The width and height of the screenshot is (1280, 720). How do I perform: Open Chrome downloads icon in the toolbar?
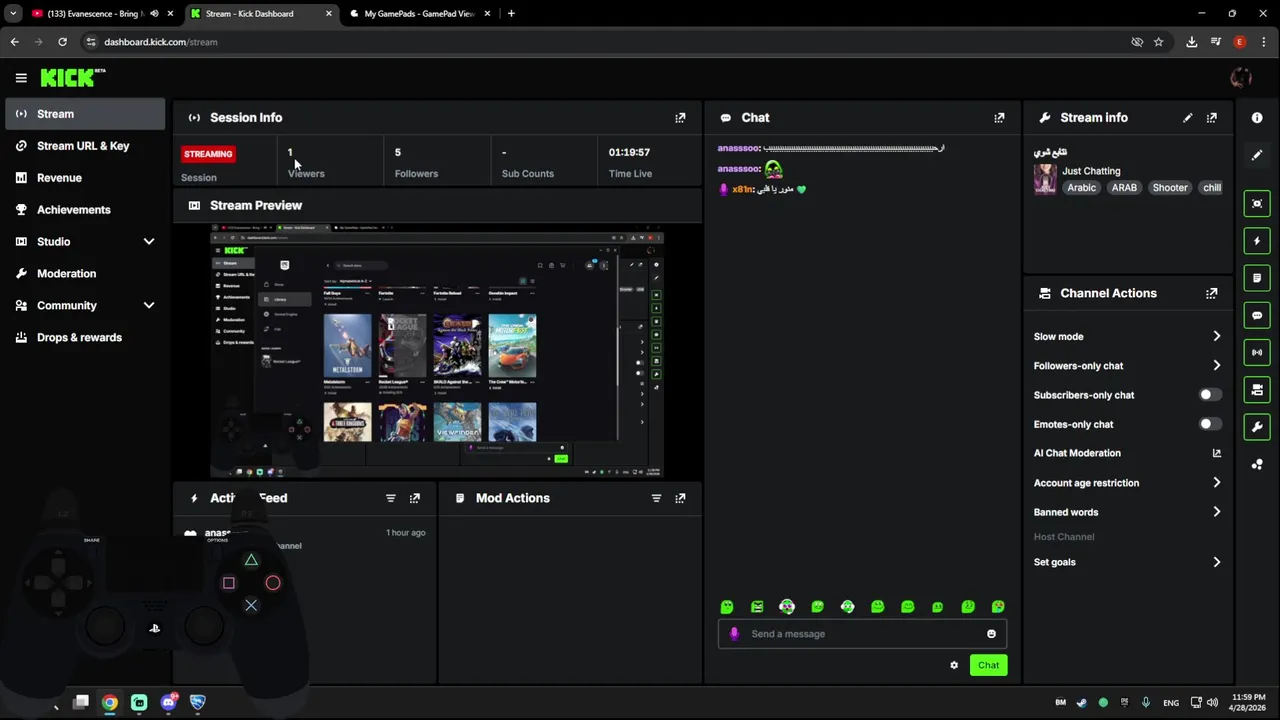[x=1192, y=42]
